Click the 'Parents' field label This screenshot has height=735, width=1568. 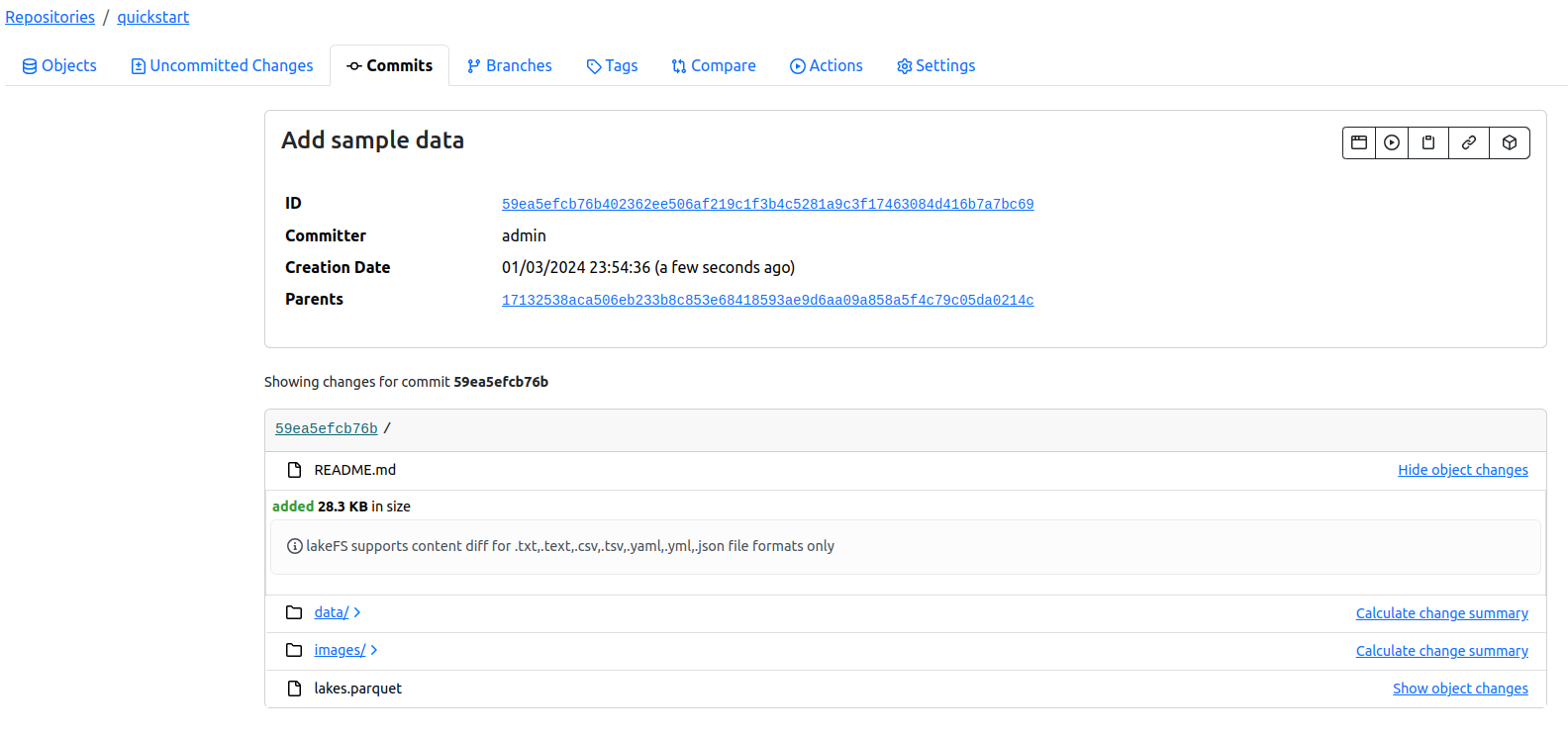point(315,299)
